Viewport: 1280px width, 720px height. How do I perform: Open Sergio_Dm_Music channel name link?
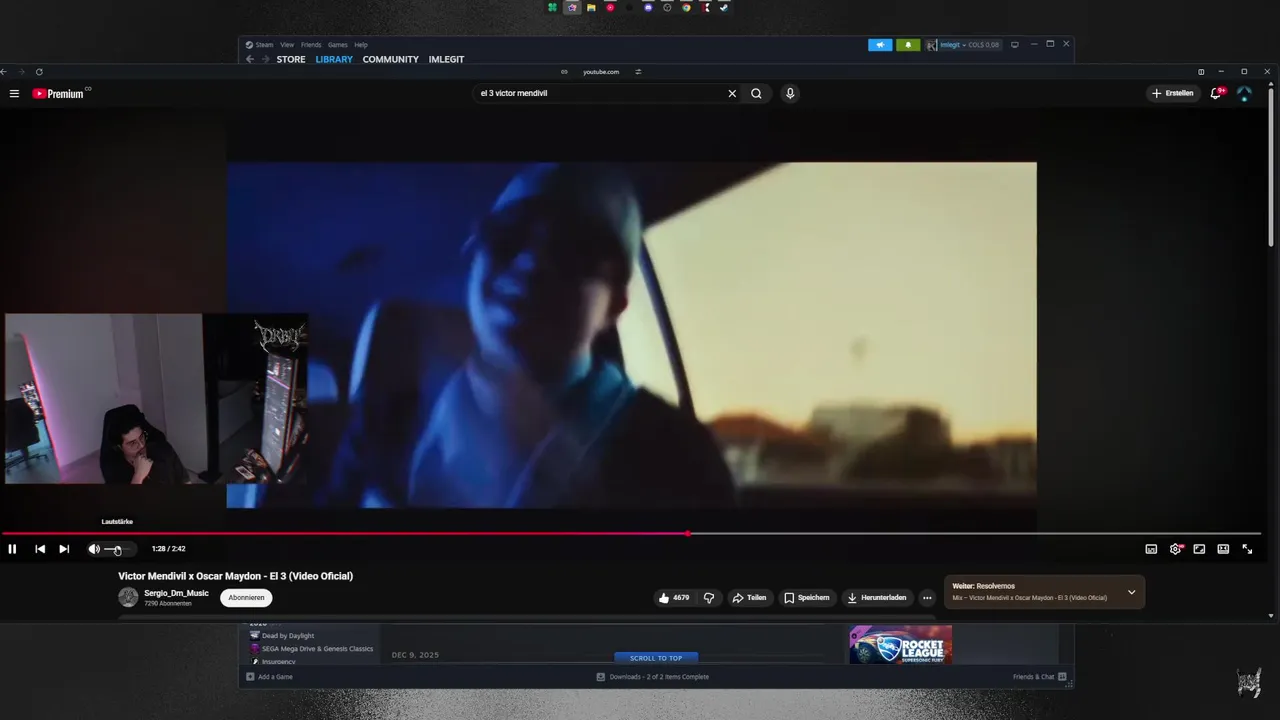click(176, 593)
